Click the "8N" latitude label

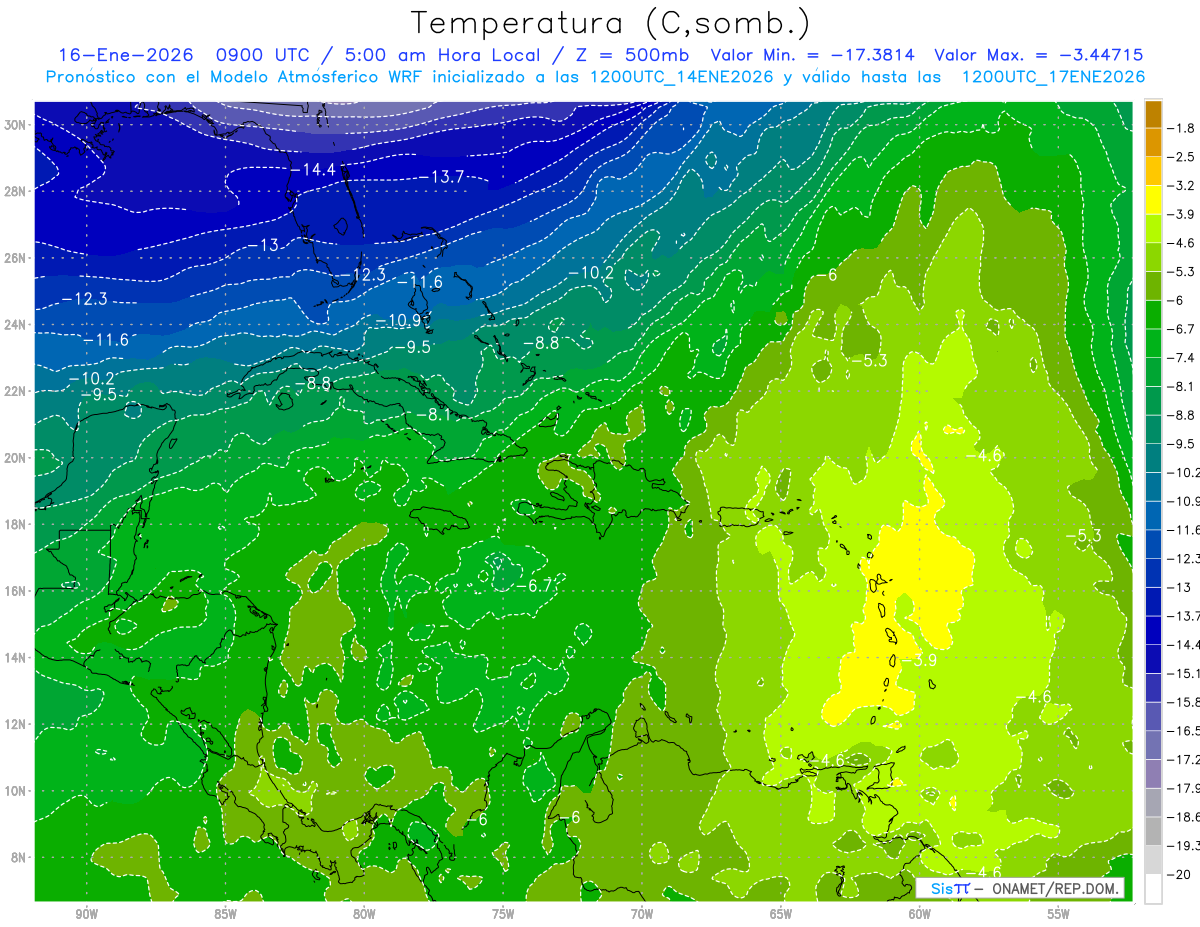(20, 857)
